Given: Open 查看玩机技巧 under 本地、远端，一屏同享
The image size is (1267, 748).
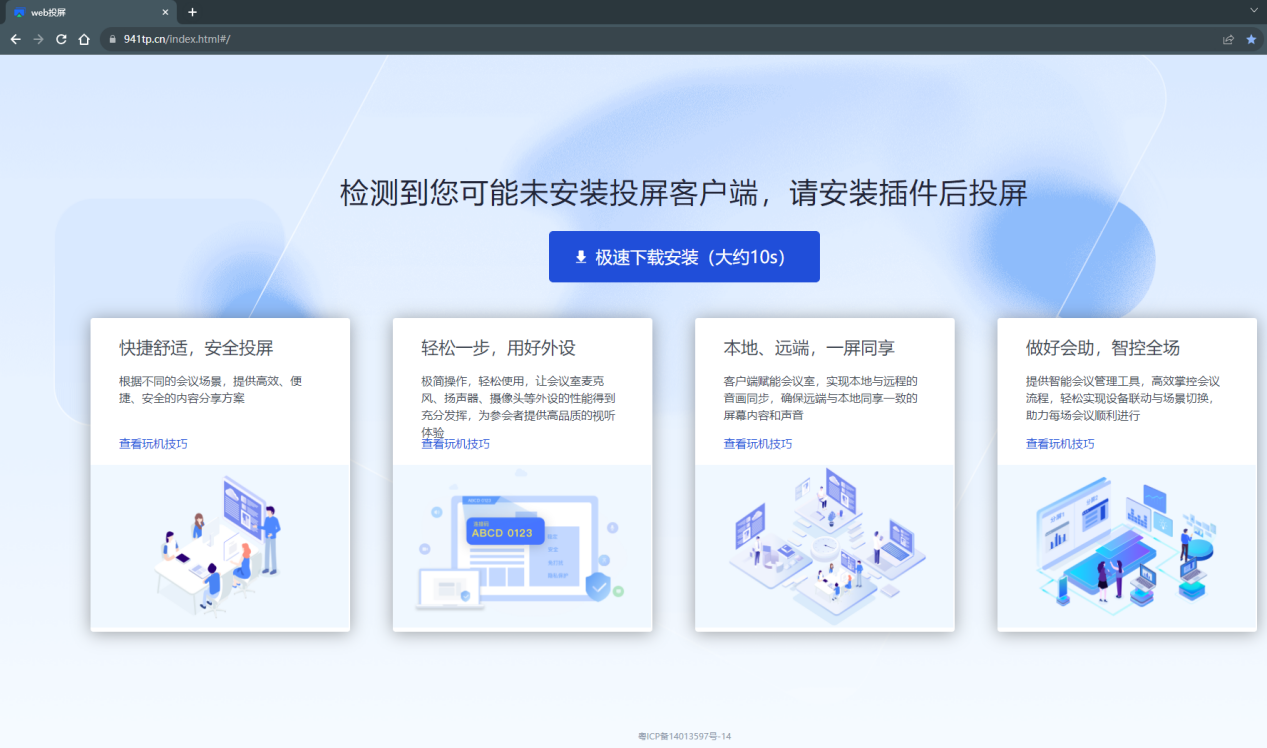Looking at the screenshot, I should (x=758, y=444).
